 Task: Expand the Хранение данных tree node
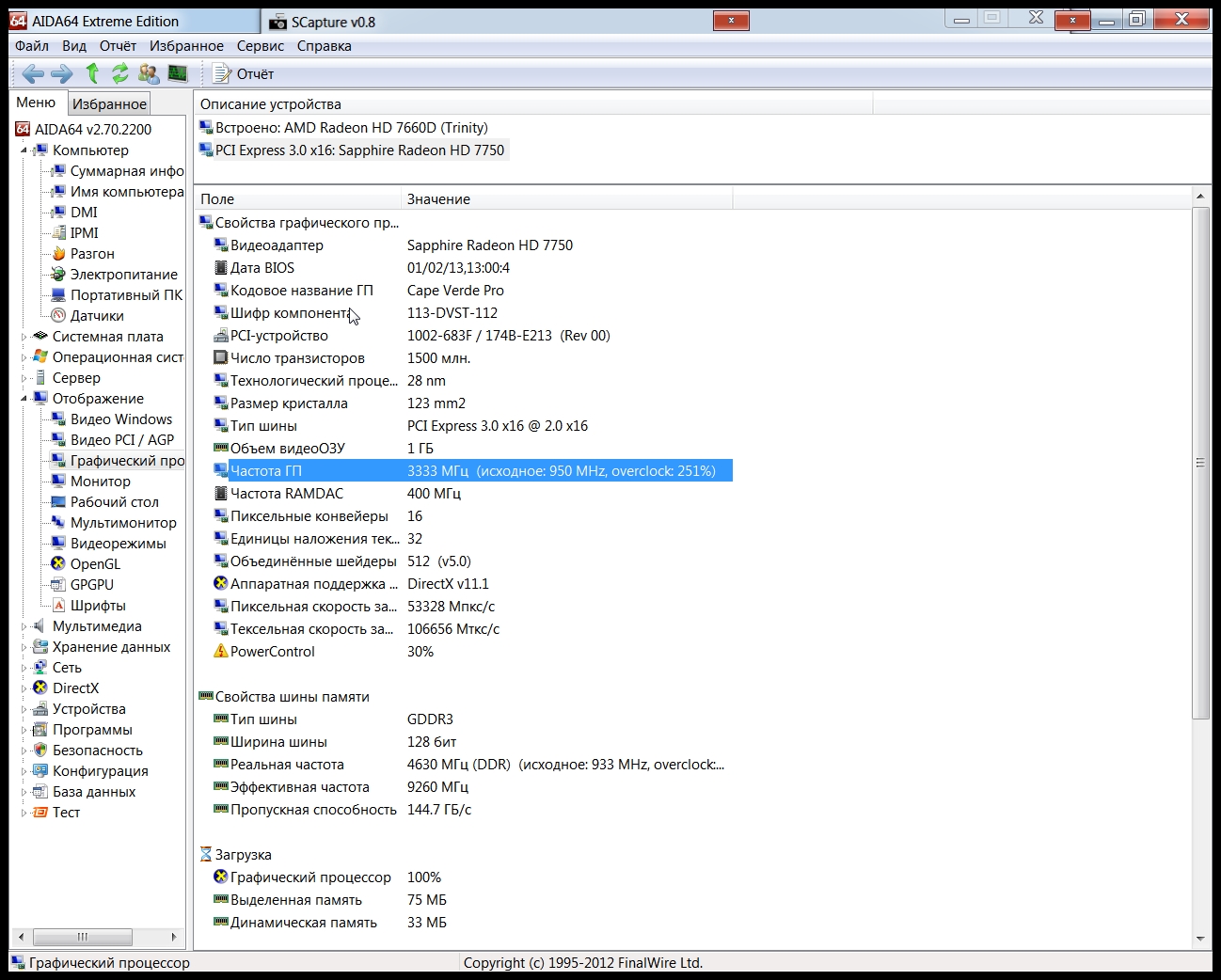click(24, 647)
